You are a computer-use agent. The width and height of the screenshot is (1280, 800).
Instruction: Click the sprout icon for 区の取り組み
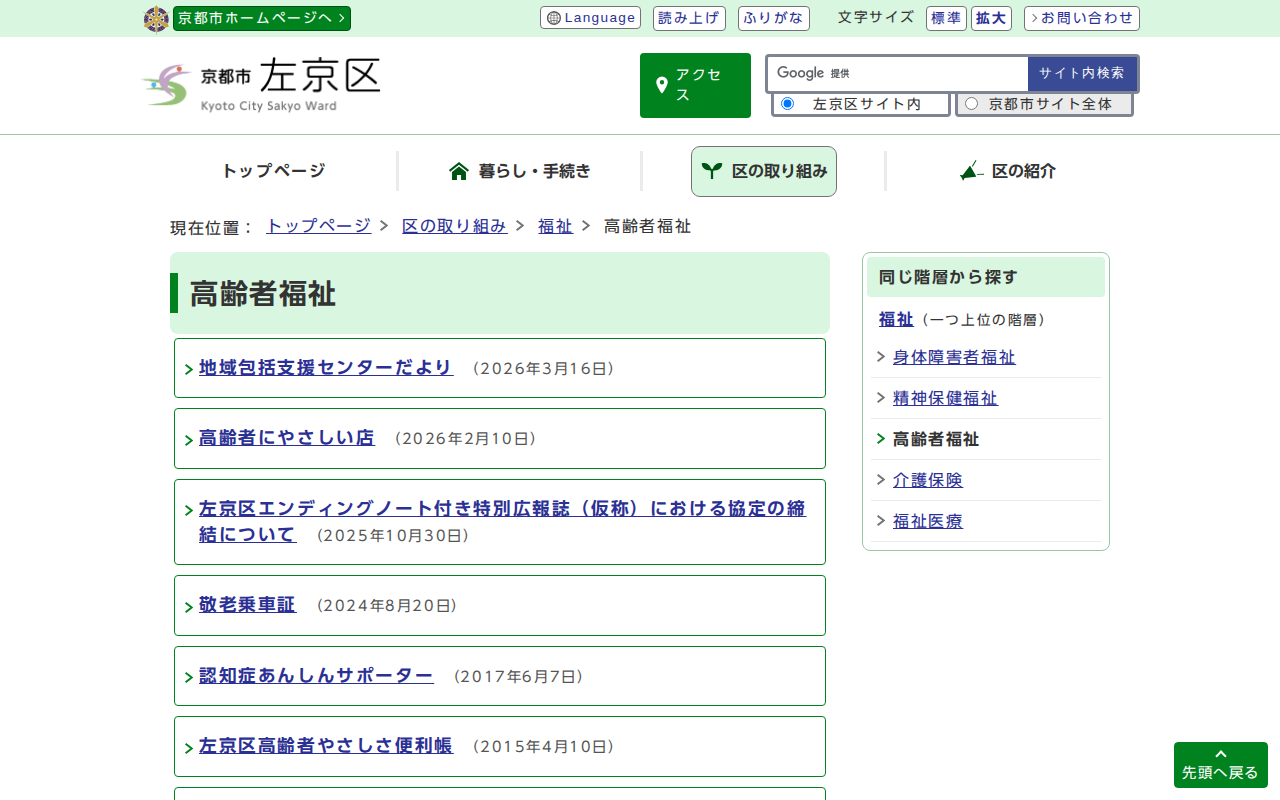click(712, 171)
